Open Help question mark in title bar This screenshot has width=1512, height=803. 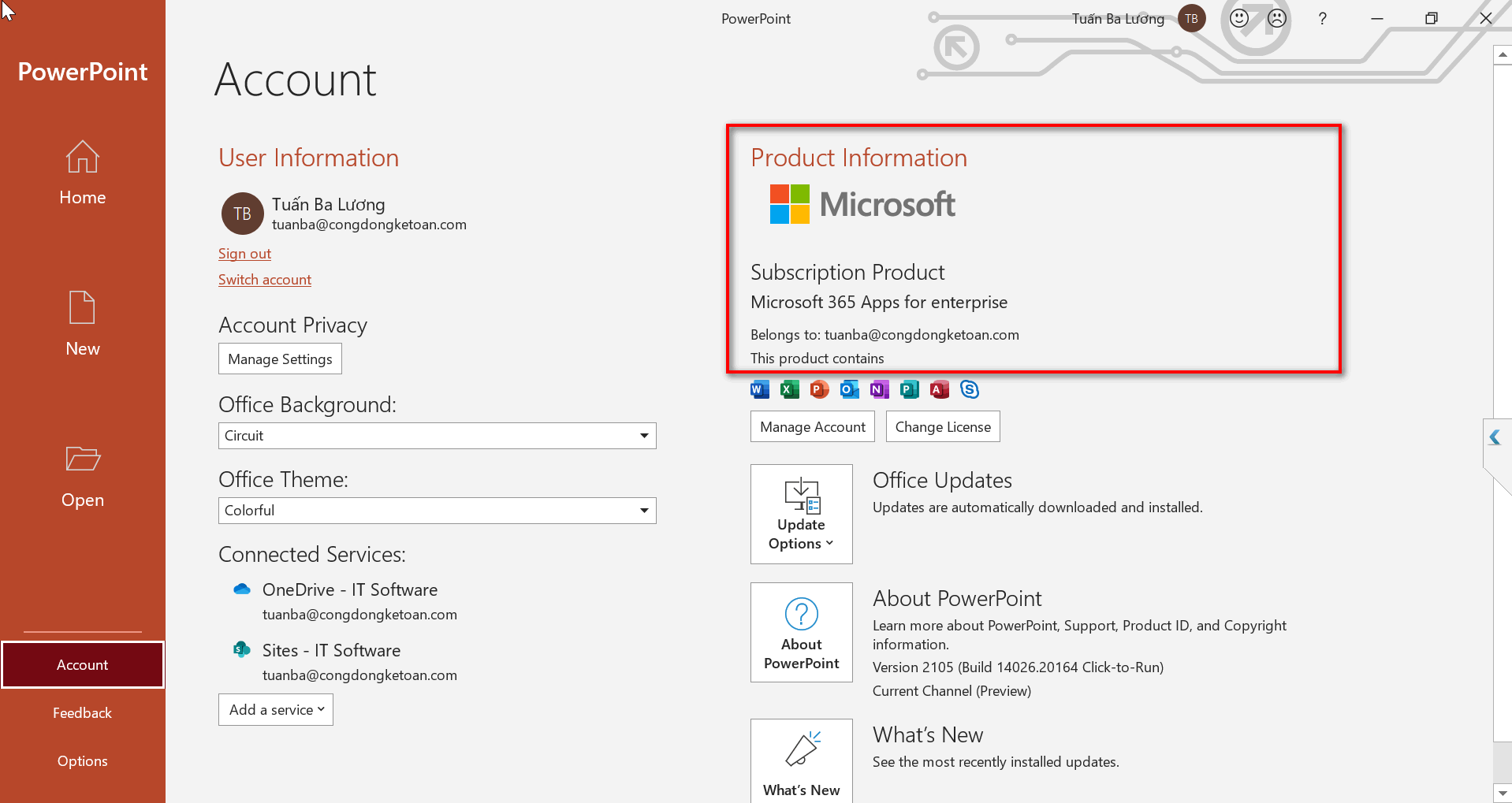point(1323,18)
